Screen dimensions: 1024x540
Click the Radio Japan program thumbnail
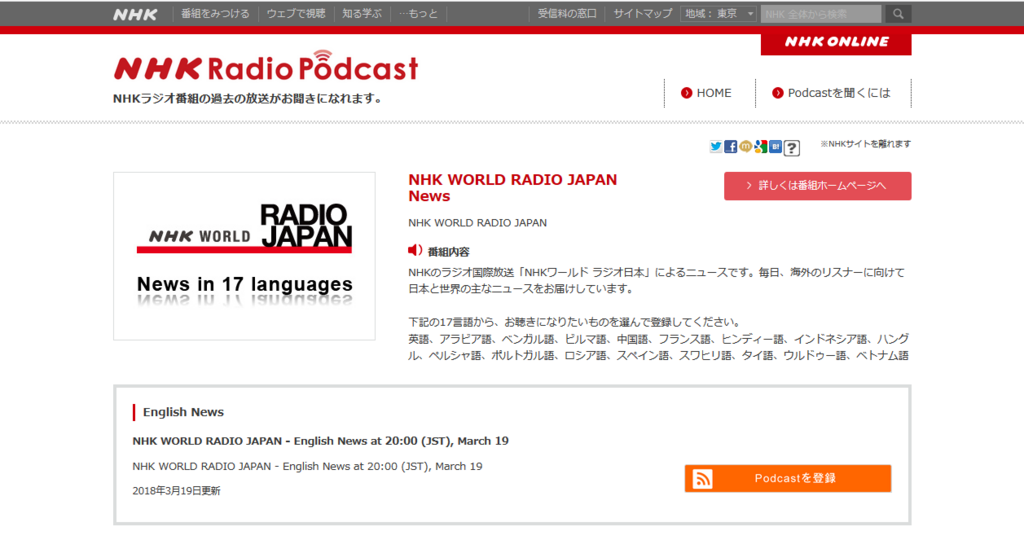click(x=244, y=256)
